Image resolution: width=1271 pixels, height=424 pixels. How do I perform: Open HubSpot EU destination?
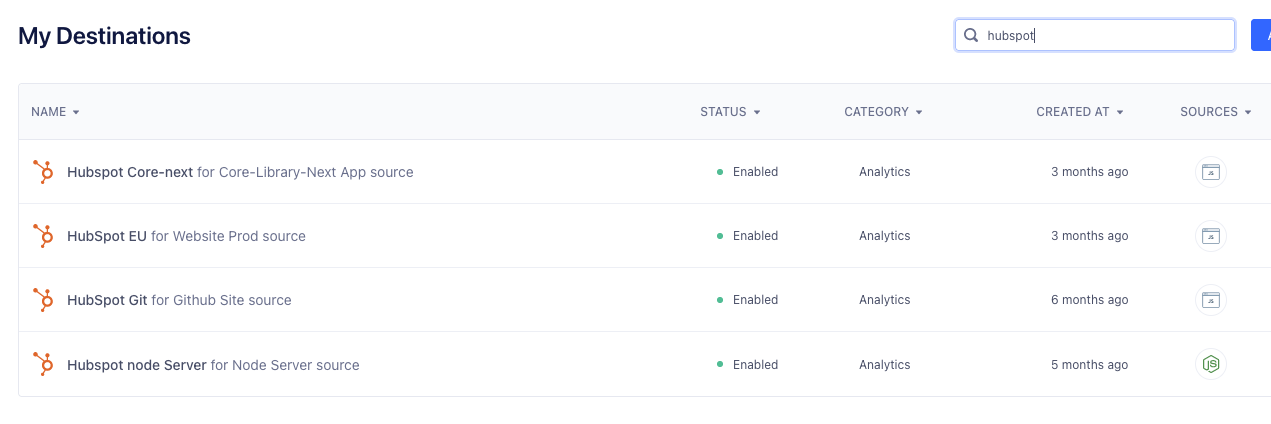coord(107,236)
